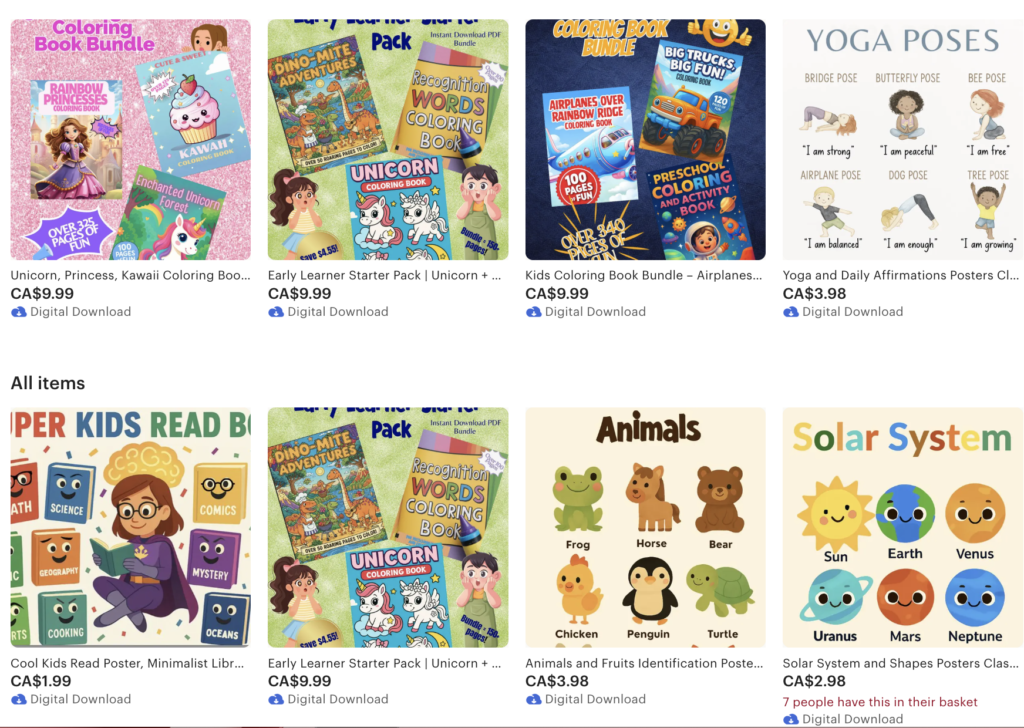Open the Unicorn, Princess, Kawaii Coloring title link
The height and width of the screenshot is (728, 1024).
131,276
